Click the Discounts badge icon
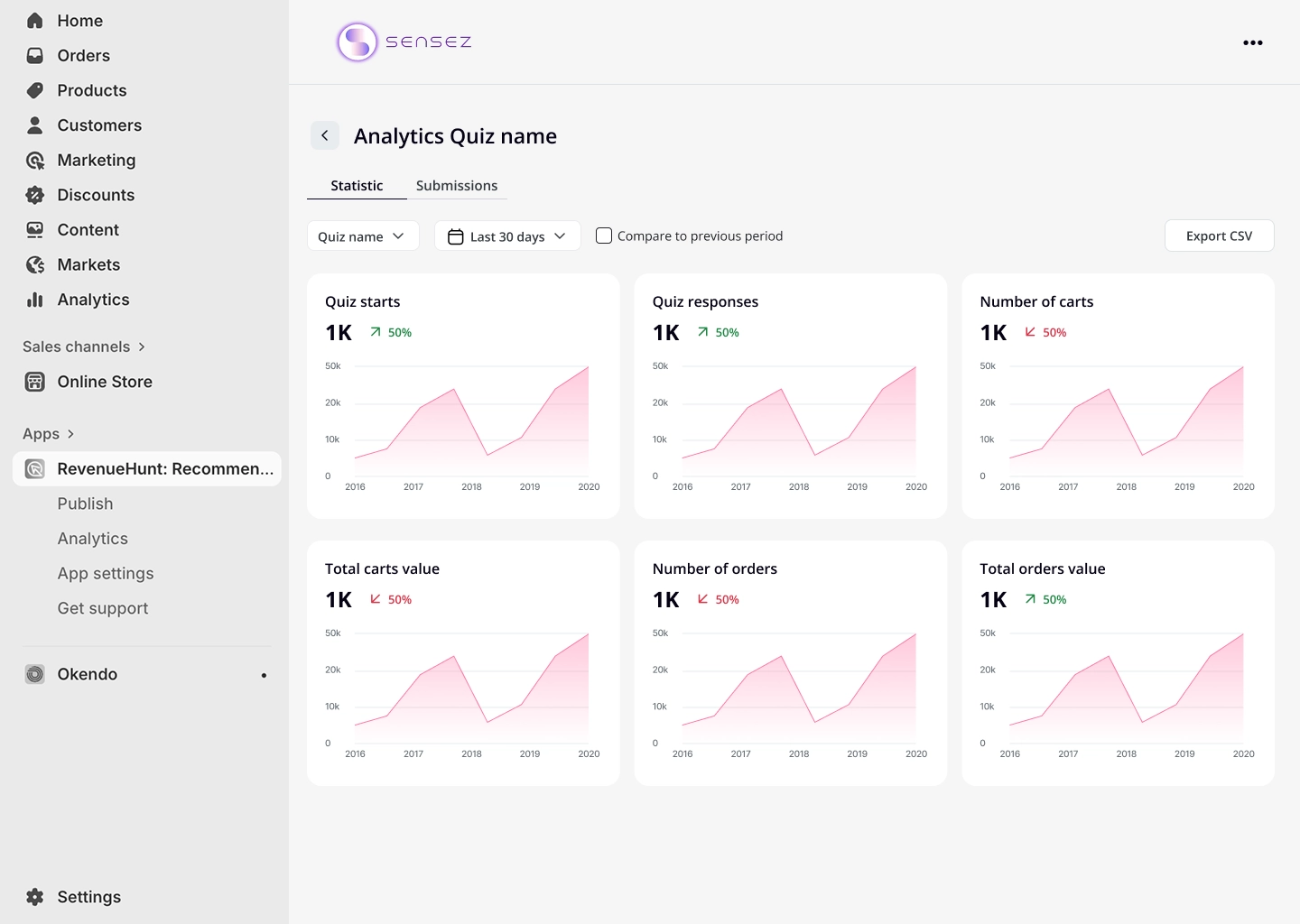Image resolution: width=1300 pixels, height=924 pixels. tap(35, 195)
